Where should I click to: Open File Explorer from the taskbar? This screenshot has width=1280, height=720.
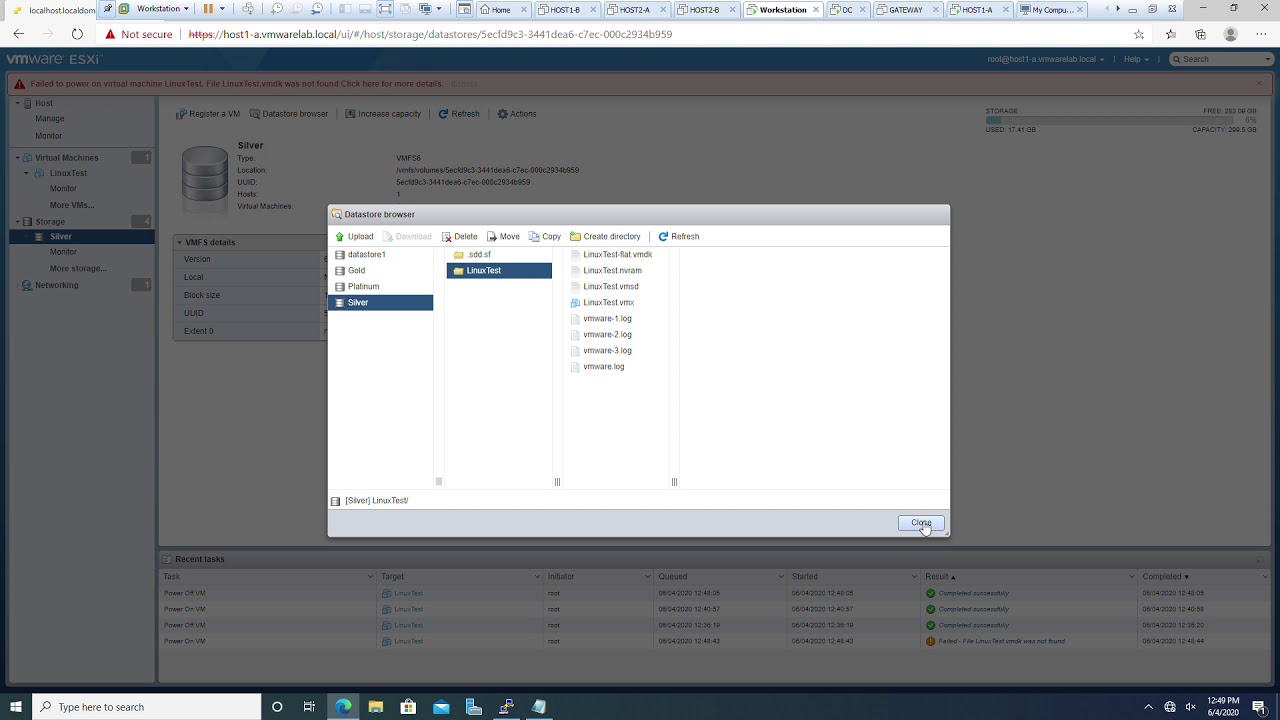coord(376,707)
